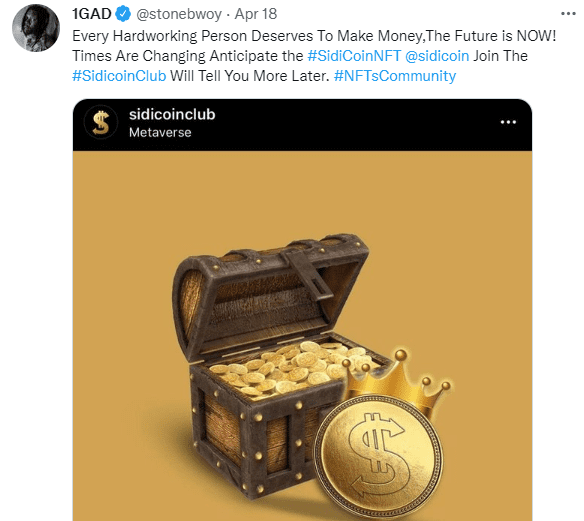Image resolution: width=584 pixels, height=521 pixels.
Task: Open tweet more options menu
Action: click(x=568, y=14)
